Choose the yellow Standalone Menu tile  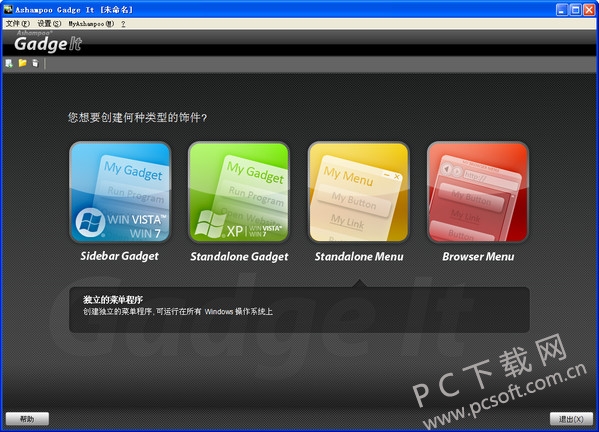pos(359,192)
